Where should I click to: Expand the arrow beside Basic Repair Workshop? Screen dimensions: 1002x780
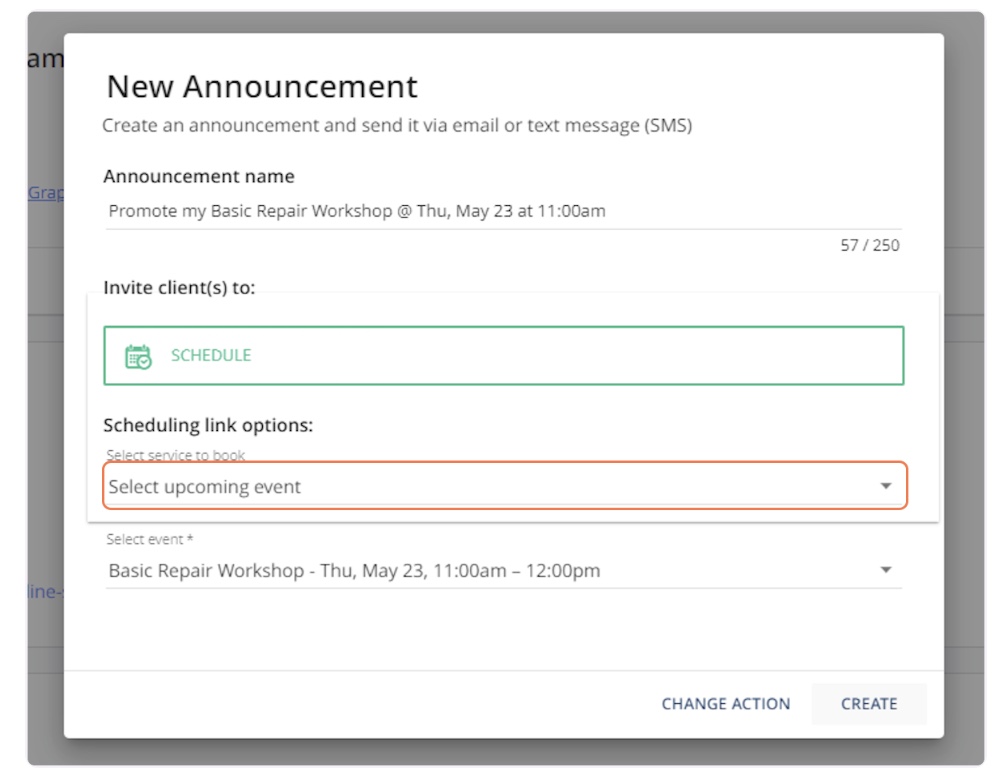click(885, 570)
